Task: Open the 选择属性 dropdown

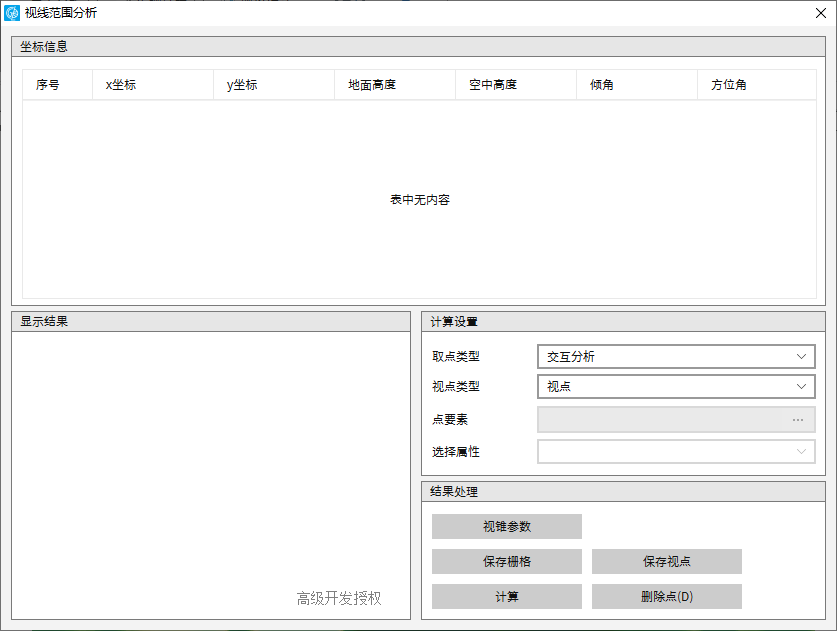Action: point(676,452)
